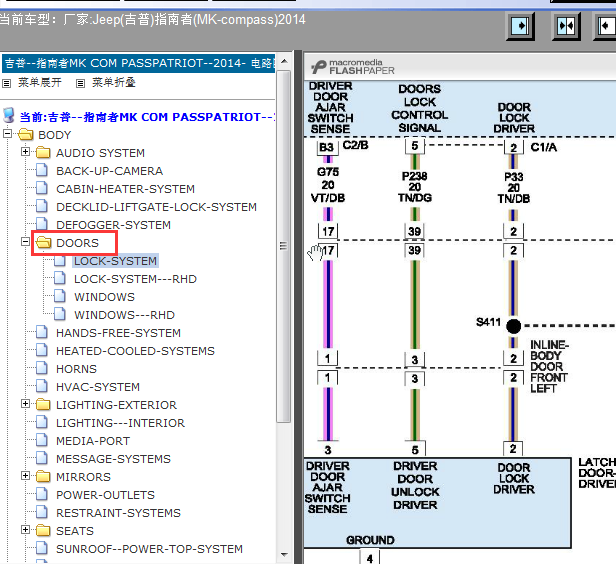616x564 pixels.
Task: Expand the SEATS node
Action: (25, 530)
